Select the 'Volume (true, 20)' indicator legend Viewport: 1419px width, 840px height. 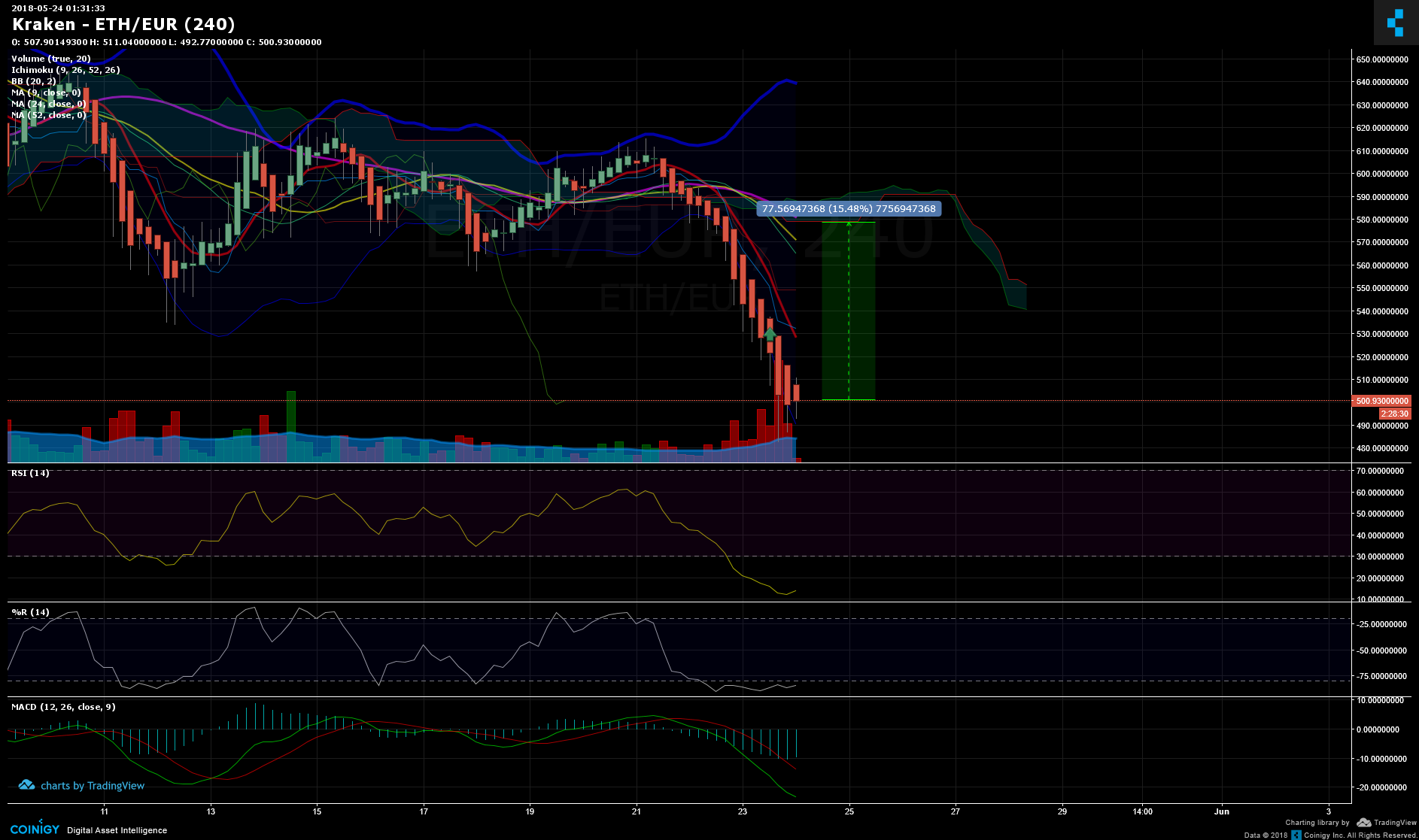click(x=51, y=59)
